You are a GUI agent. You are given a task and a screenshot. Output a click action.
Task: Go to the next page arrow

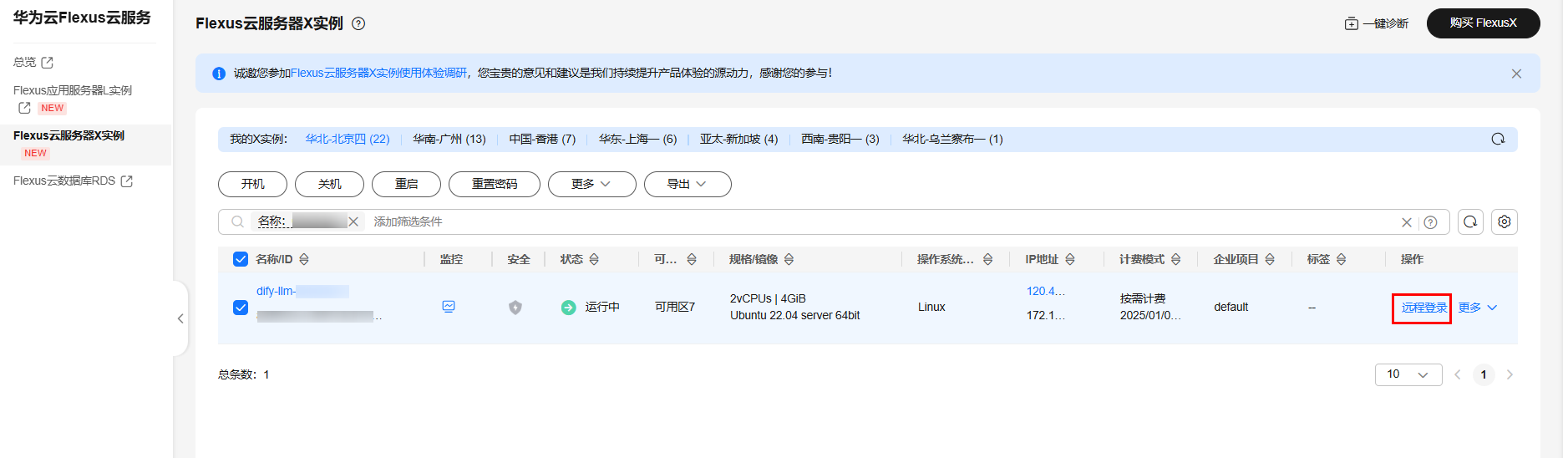click(x=1510, y=374)
